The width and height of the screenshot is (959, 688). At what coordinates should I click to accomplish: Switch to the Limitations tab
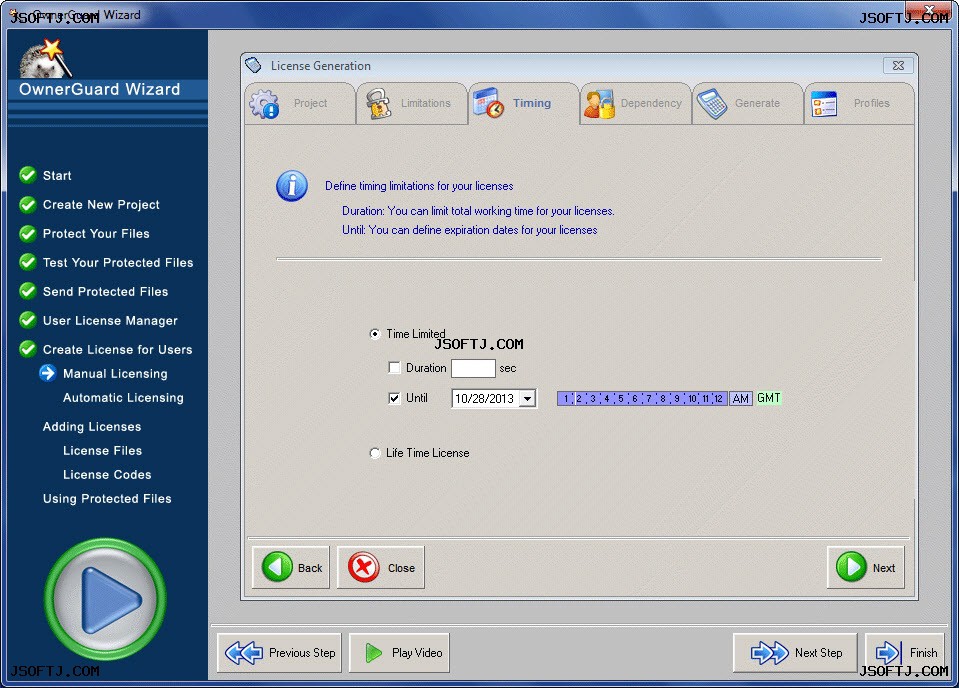[412, 103]
